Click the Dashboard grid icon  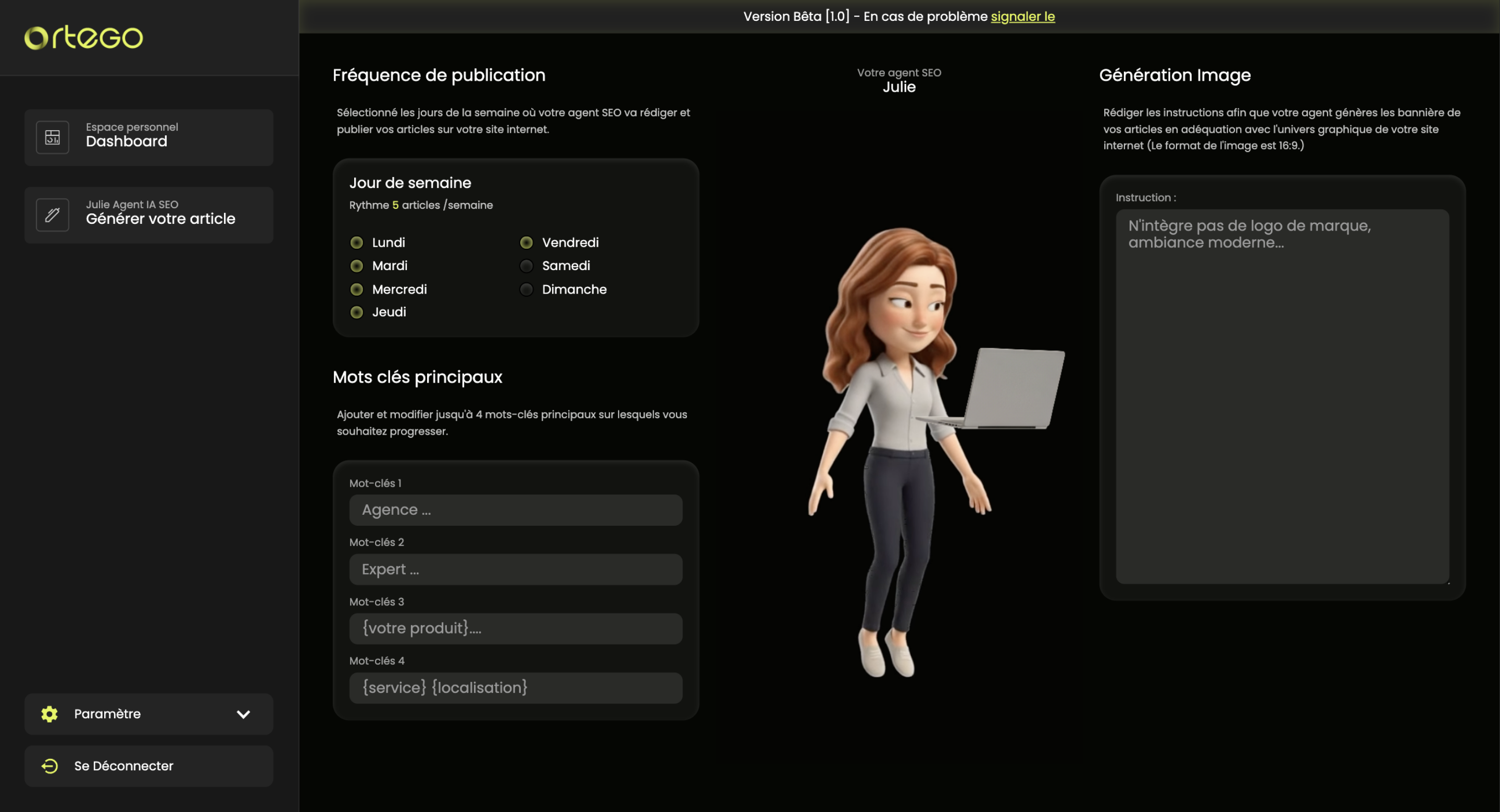coord(52,137)
